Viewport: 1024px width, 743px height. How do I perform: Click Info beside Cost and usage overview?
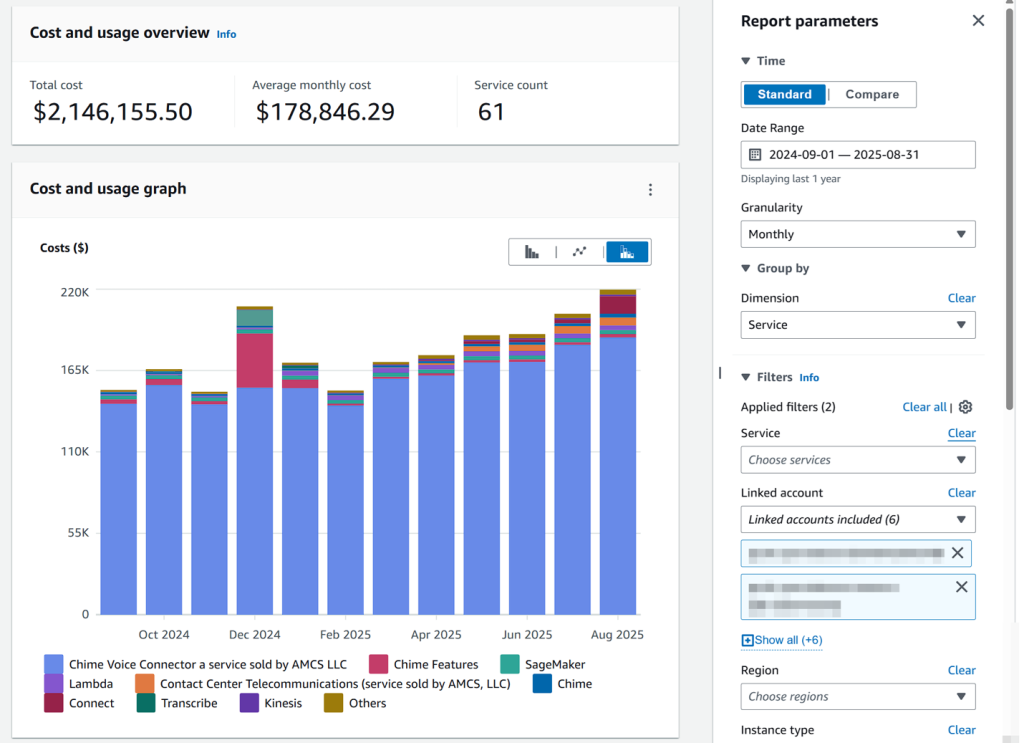click(x=226, y=34)
